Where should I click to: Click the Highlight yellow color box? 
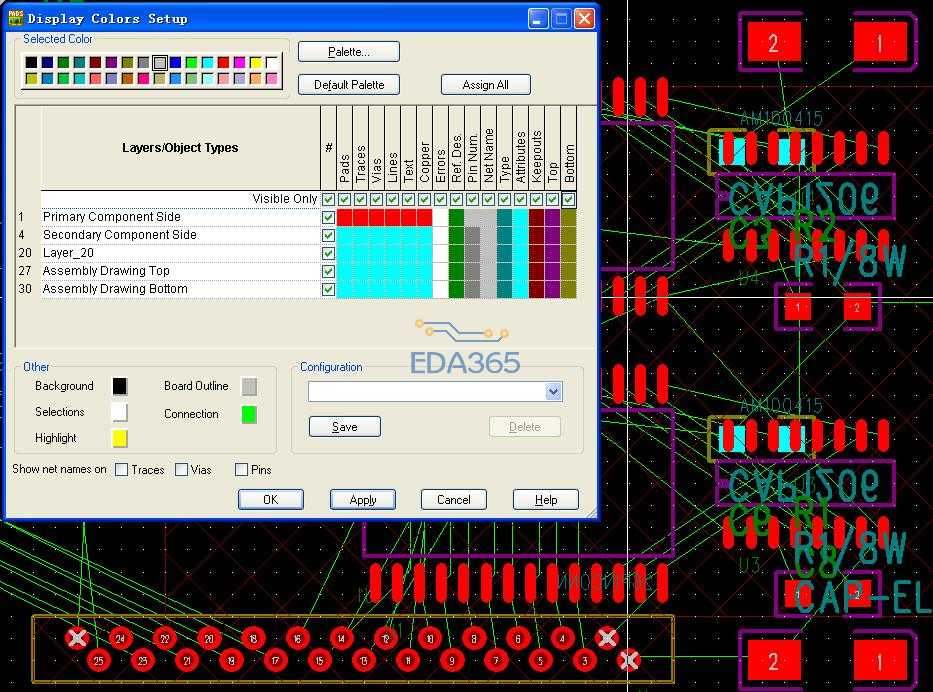pyautogui.click(x=120, y=438)
